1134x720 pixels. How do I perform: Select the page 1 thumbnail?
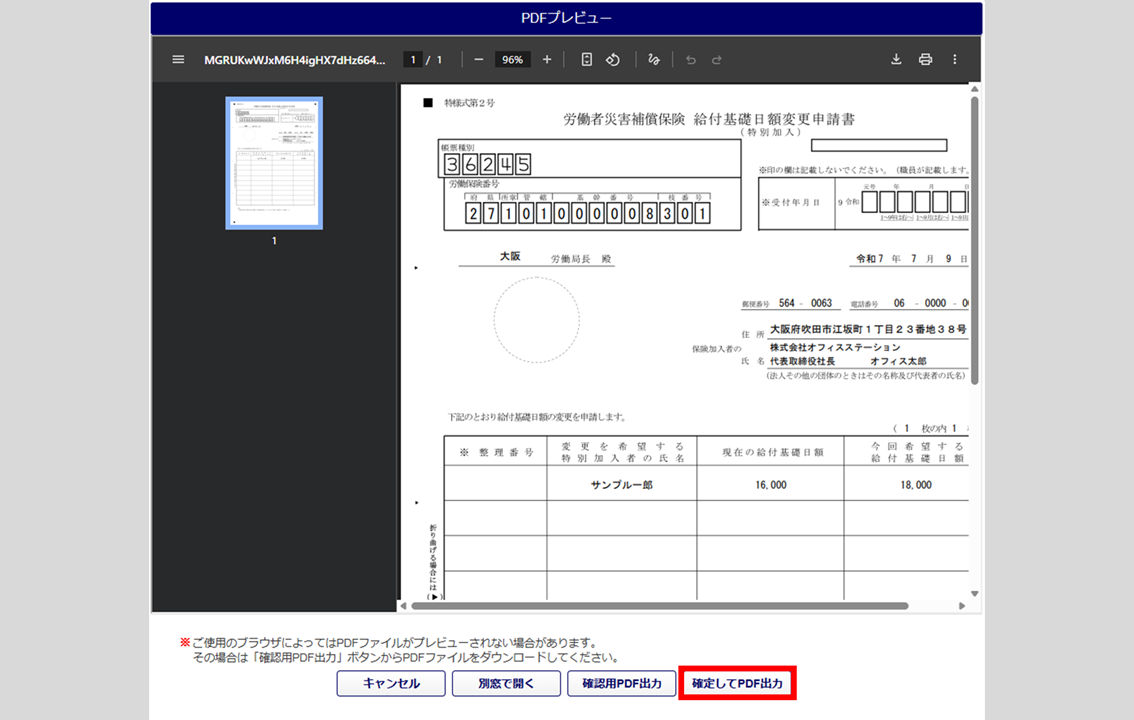pyautogui.click(x=274, y=163)
